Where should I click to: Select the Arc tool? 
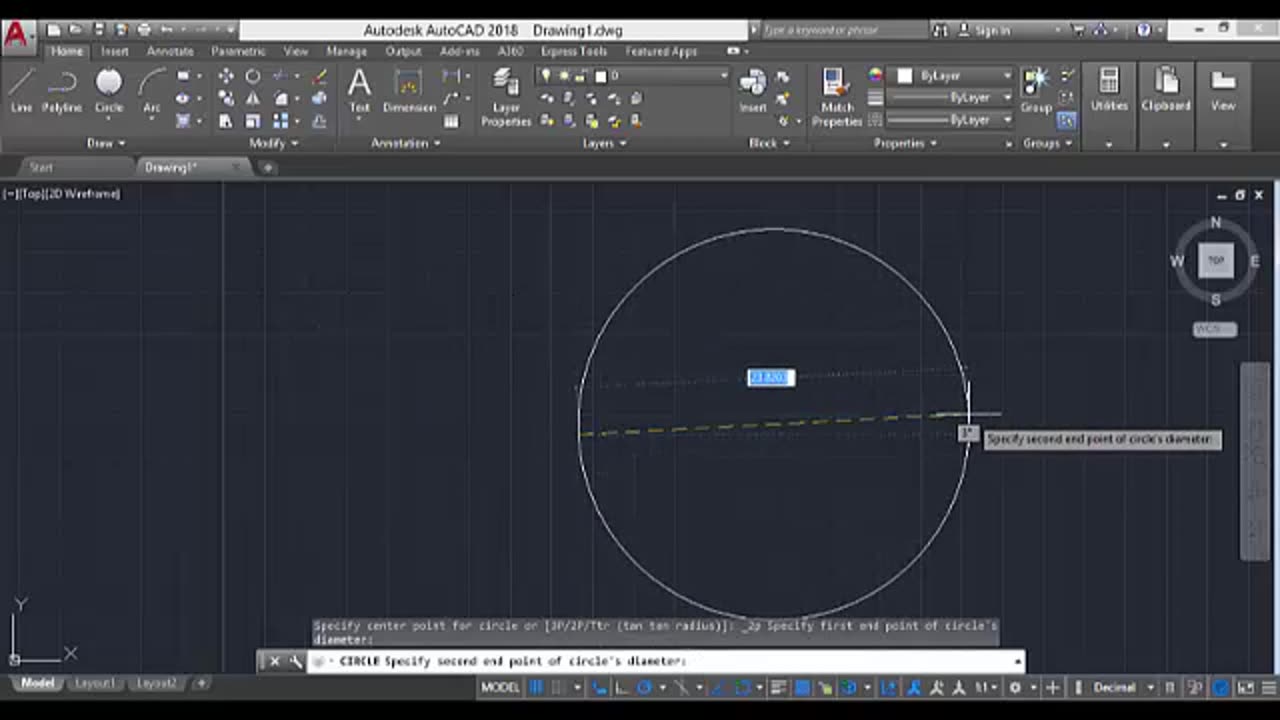152,90
